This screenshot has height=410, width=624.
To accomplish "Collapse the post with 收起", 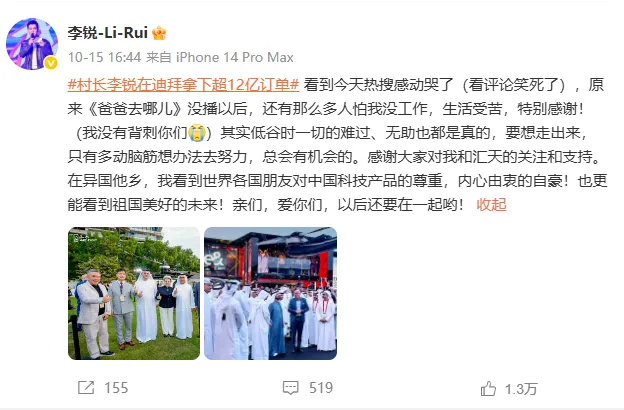I will [491, 205].
